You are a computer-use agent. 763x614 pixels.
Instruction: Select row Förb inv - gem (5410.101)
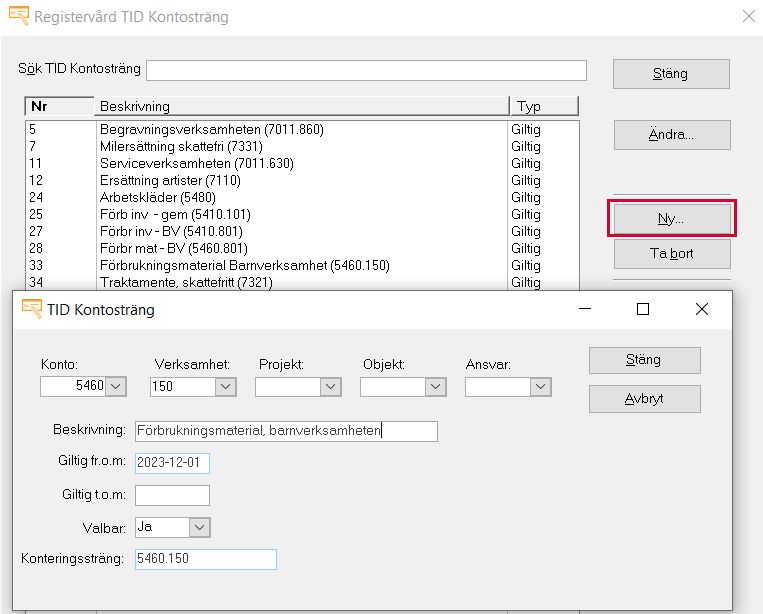point(302,215)
